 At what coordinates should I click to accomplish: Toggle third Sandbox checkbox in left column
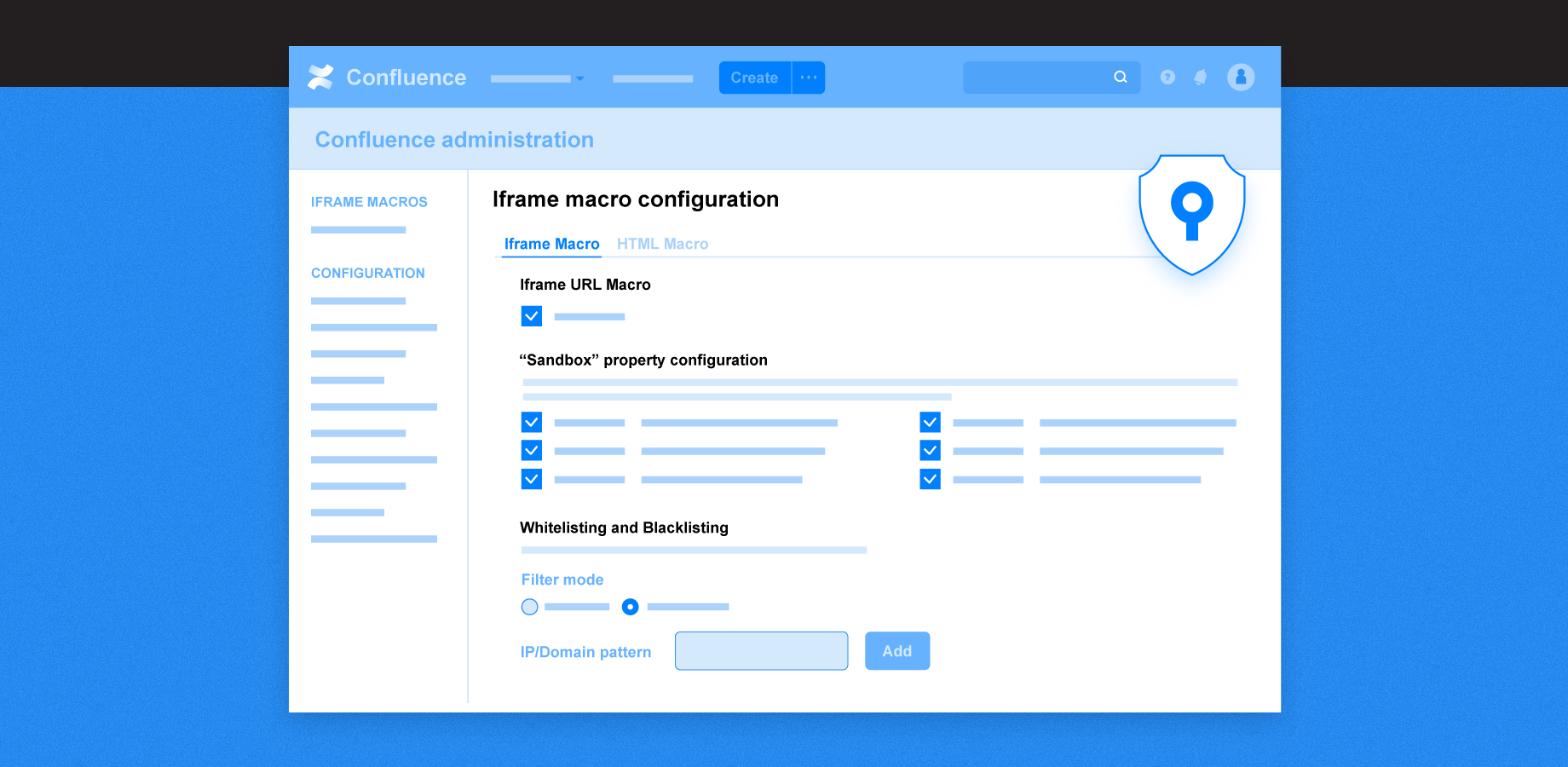click(x=532, y=479)
